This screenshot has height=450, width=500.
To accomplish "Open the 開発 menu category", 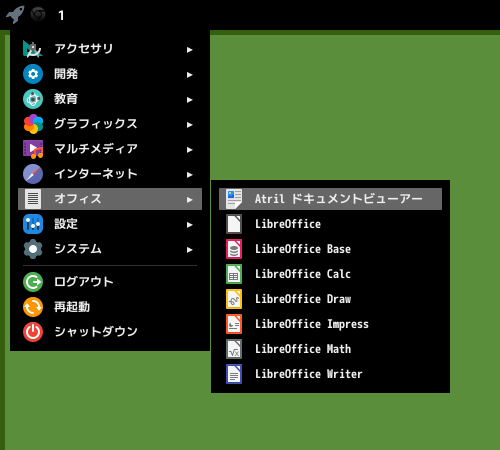I will tap(110, 74).
